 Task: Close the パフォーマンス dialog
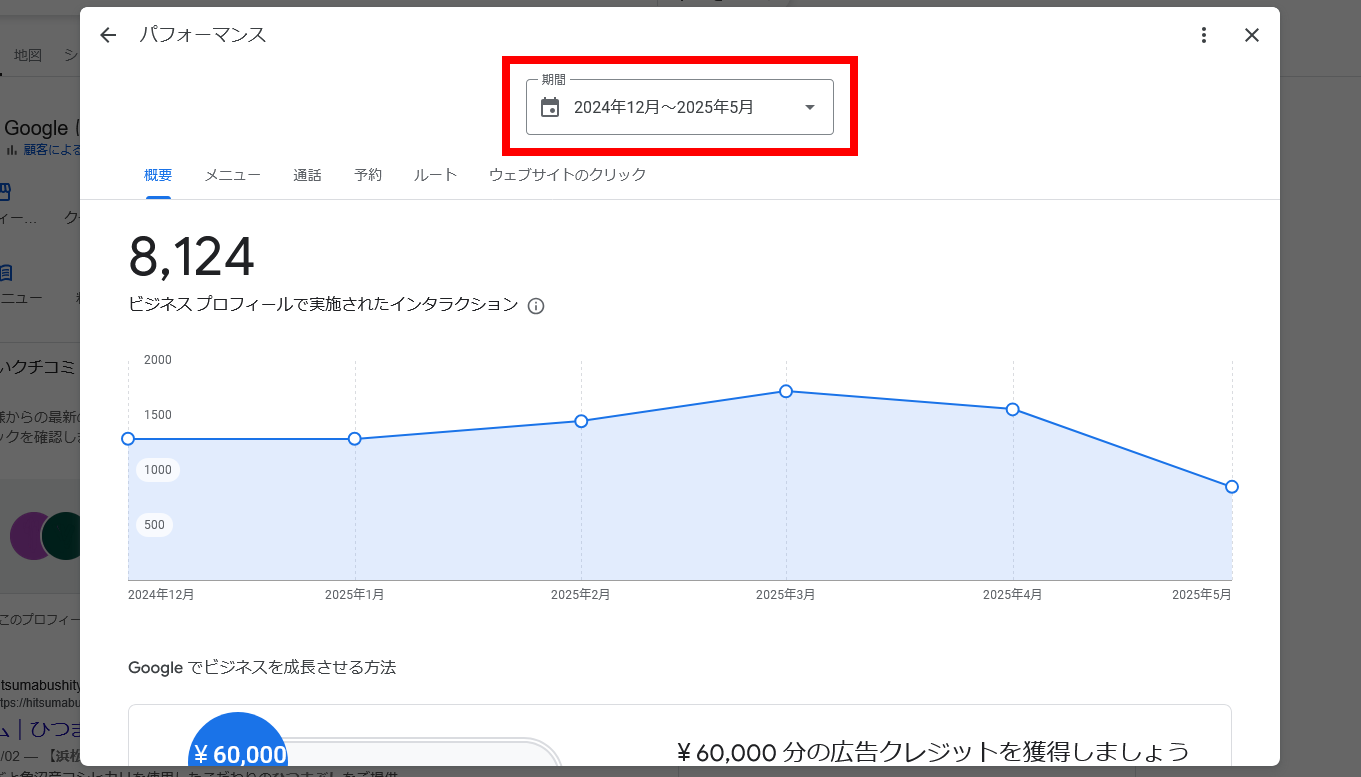(x=1251, y=35)
